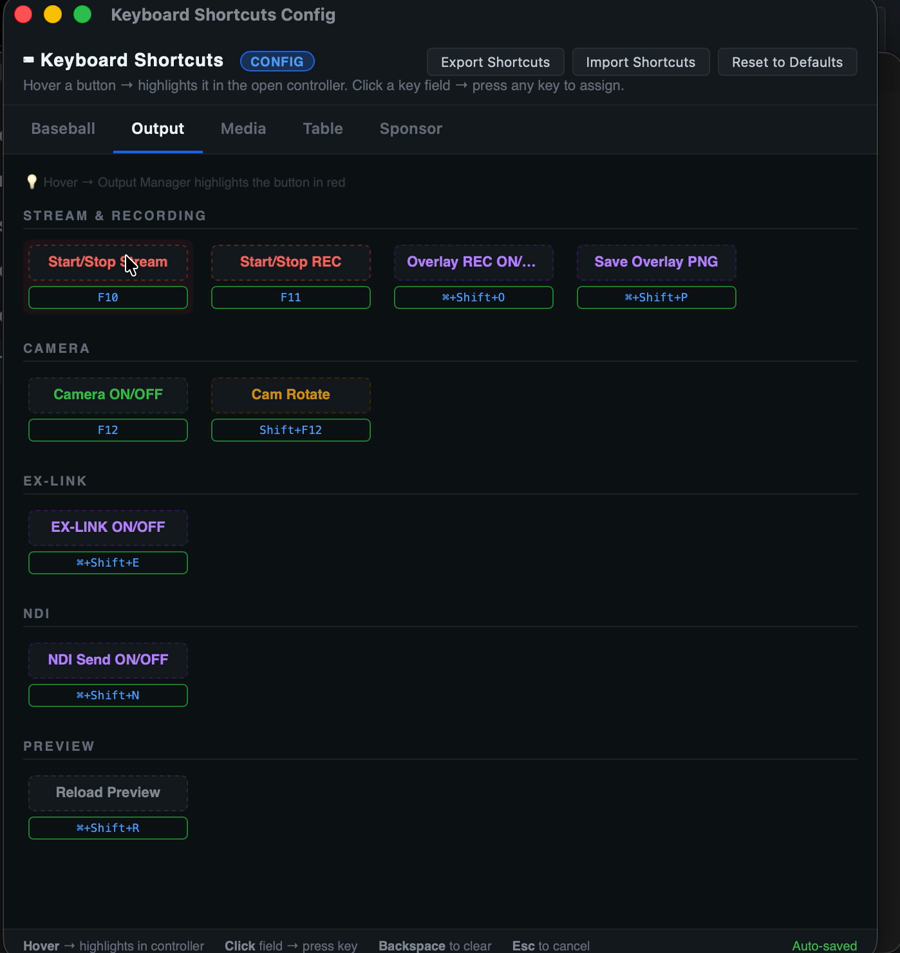Edit the ⌘+Shift+E key field
Image resolution: width=900 pixels, height=953 pixels.
click(108, 562)
